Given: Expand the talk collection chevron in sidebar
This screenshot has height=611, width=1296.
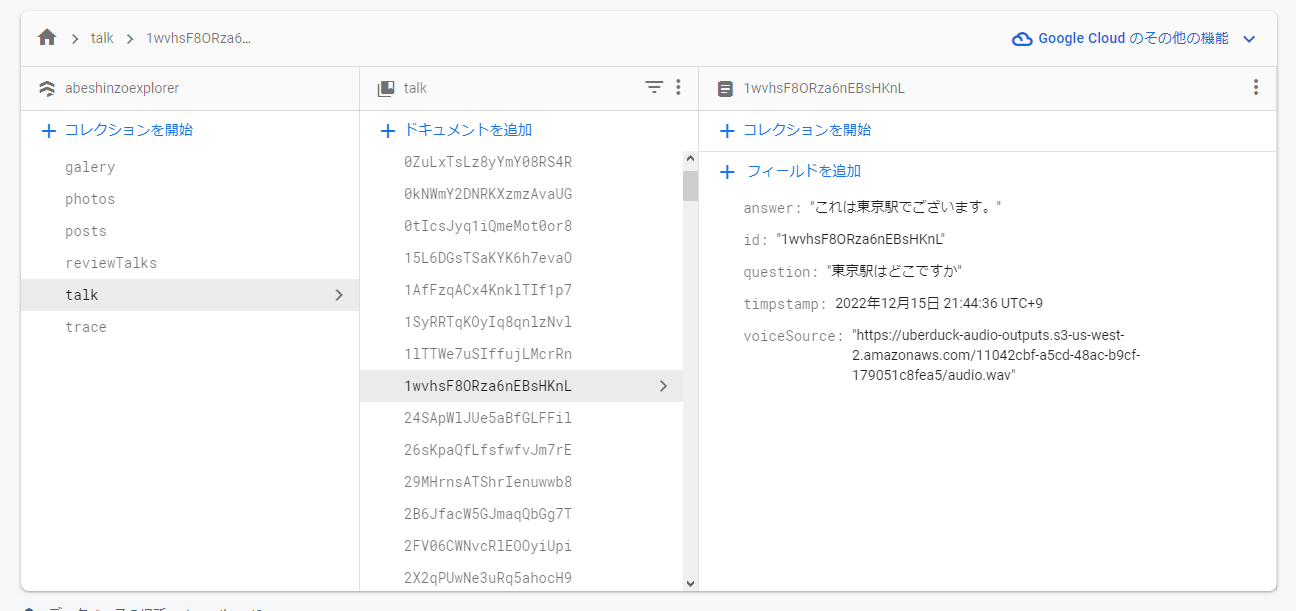Looking at the screenshot, I should tap(339, 295).
